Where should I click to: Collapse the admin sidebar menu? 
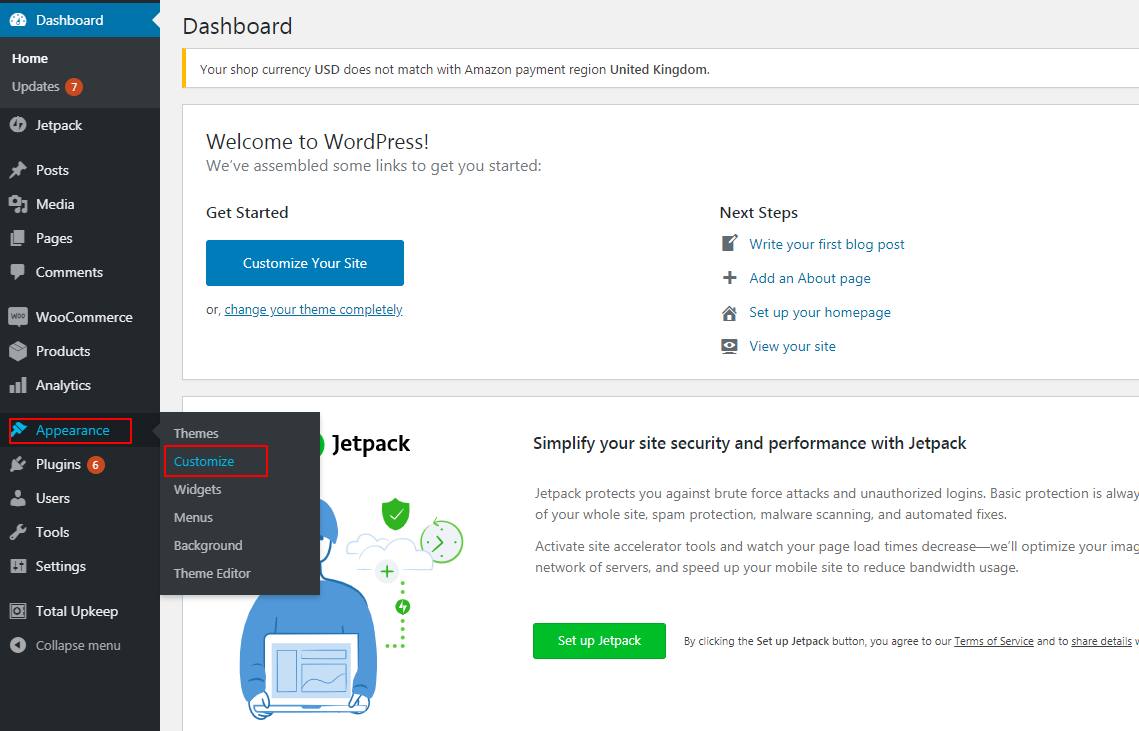66,645
